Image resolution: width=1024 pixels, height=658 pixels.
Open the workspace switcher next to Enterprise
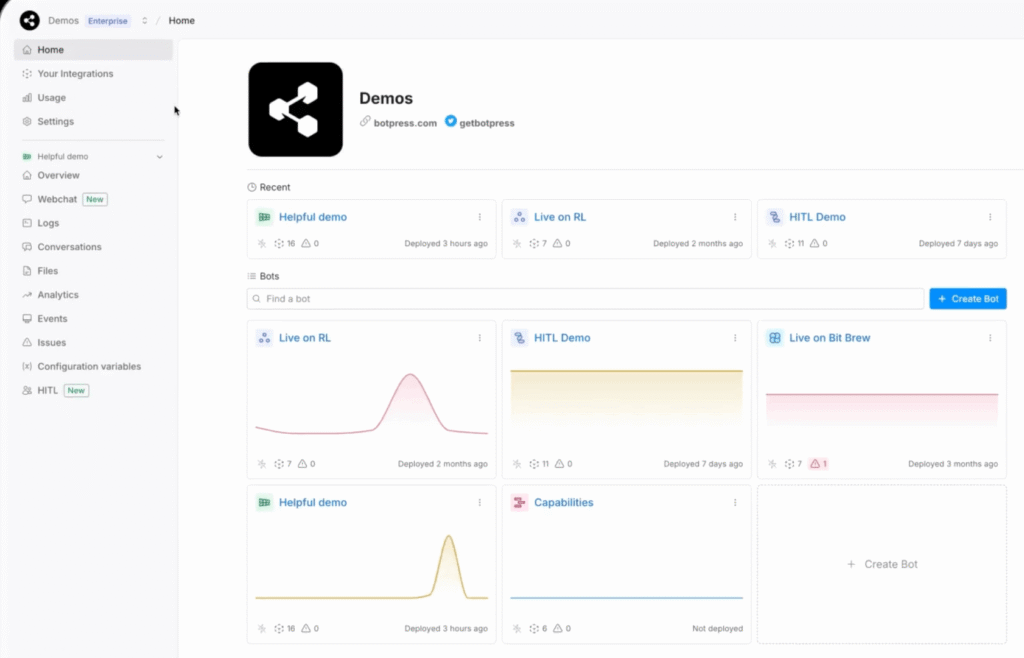144,20
